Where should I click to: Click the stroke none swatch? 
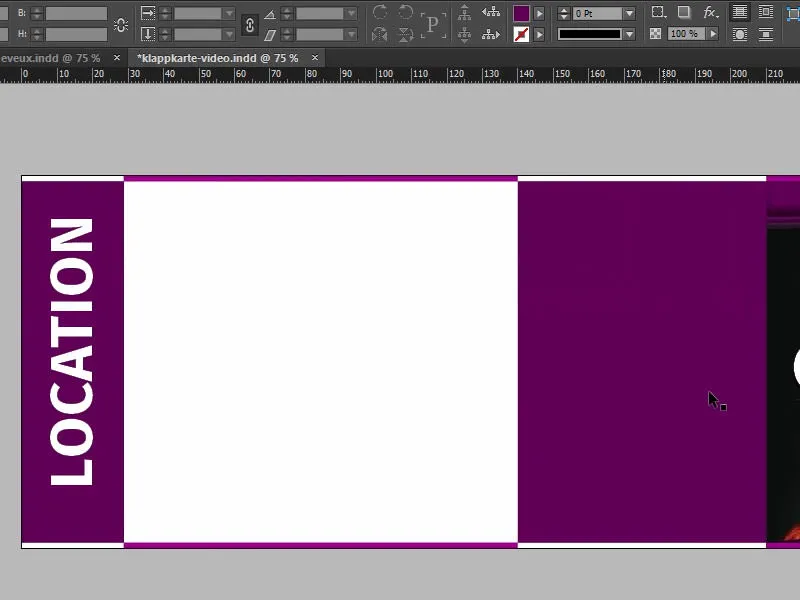pos(521,34)
